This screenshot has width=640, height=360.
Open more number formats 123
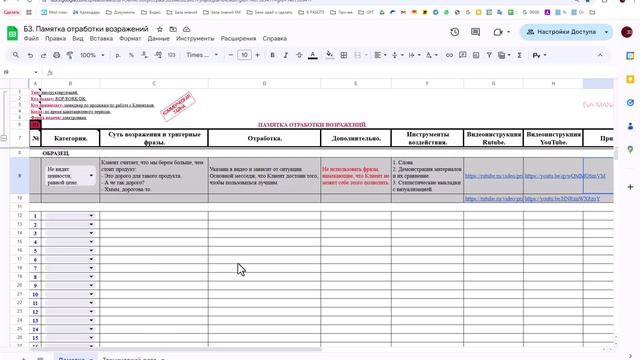pos(171,55)
